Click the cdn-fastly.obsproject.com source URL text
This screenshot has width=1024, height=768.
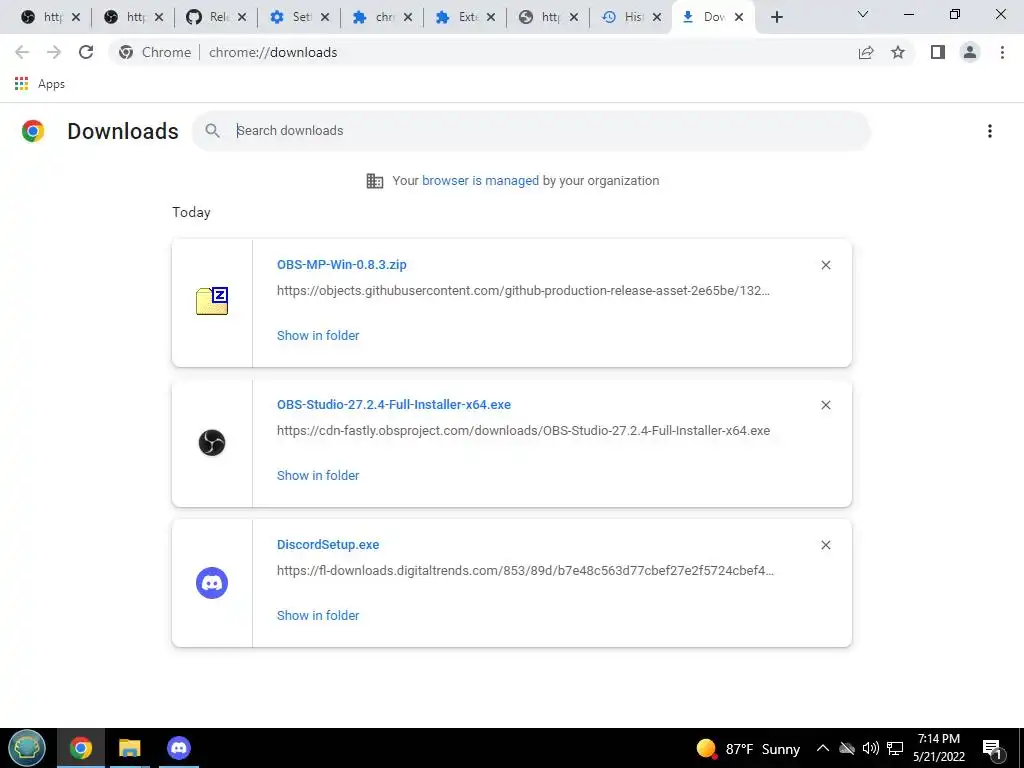(523, 430)
